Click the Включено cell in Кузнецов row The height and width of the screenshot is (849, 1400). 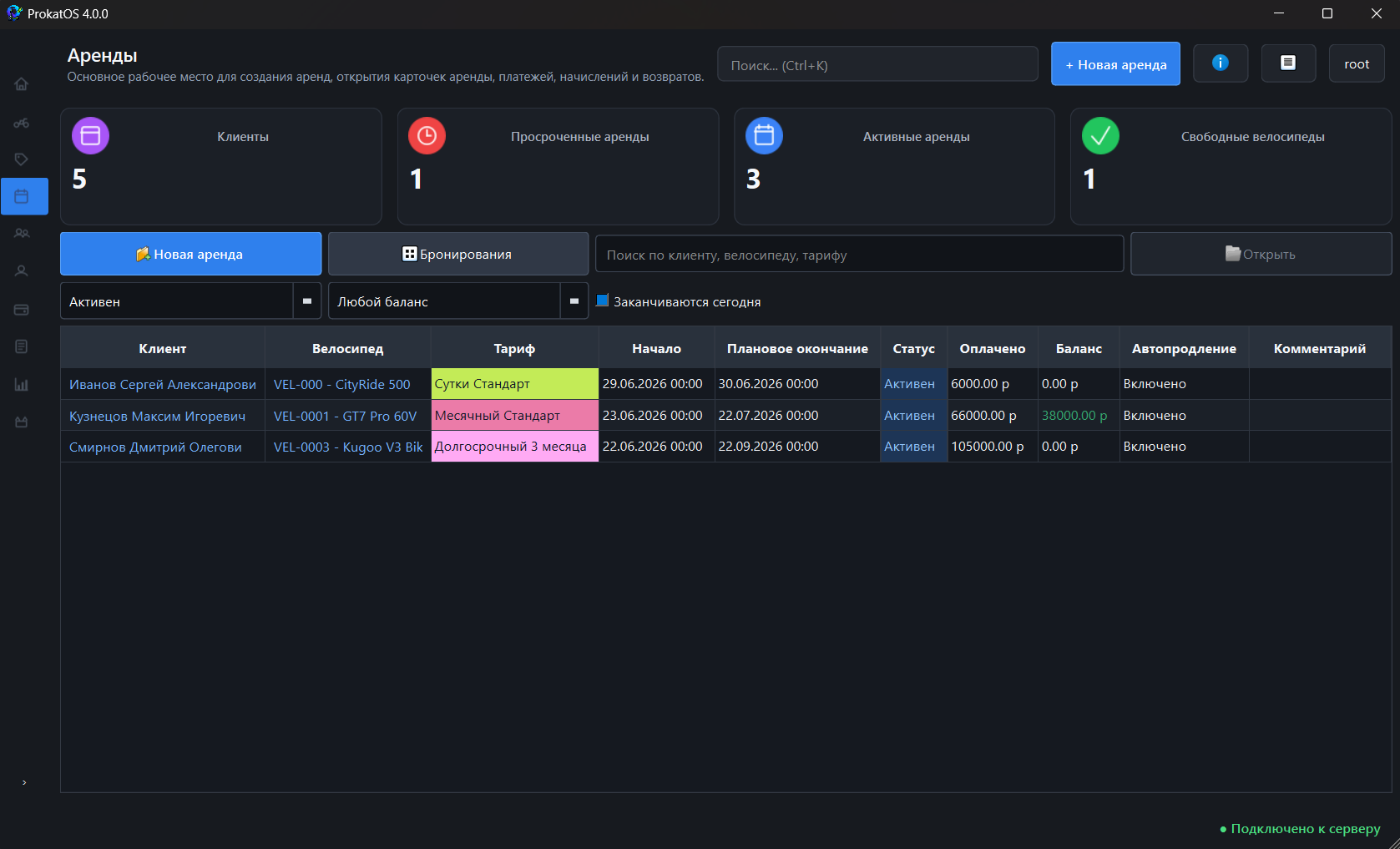[1184, 416]
